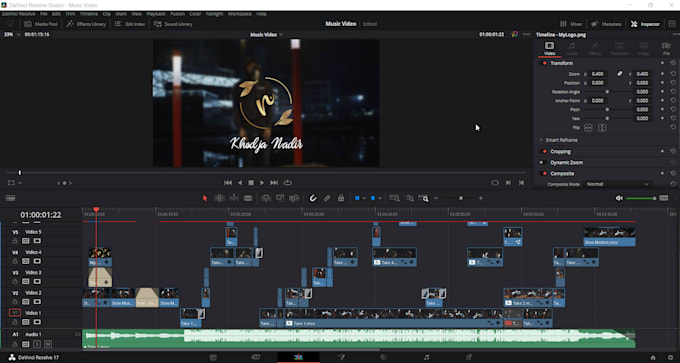Screen dimensions: 680x363
Task: Reset the Zoom parameter
Action: (x=672, y=74)
